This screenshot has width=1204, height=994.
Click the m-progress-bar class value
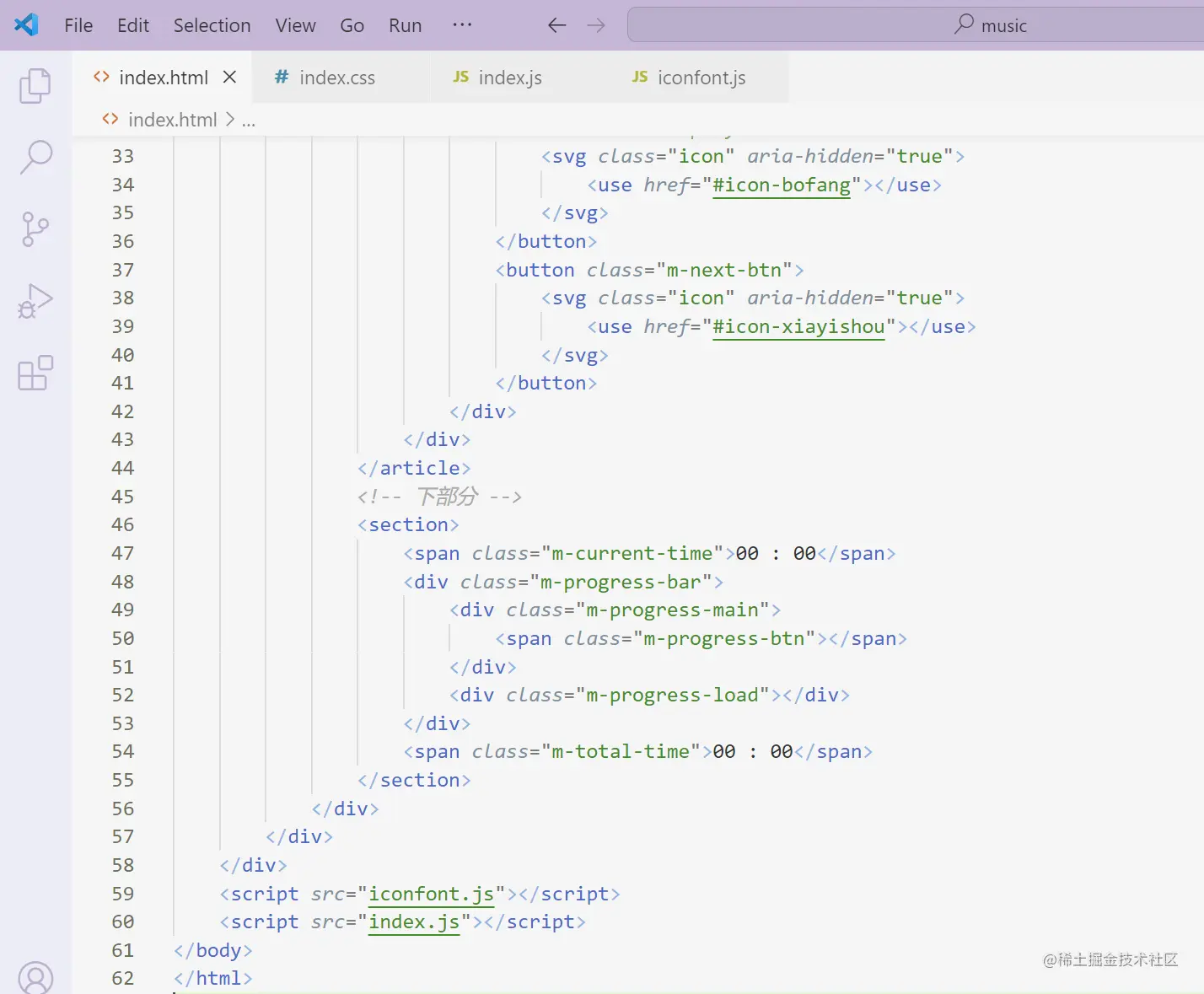[621, 582]
